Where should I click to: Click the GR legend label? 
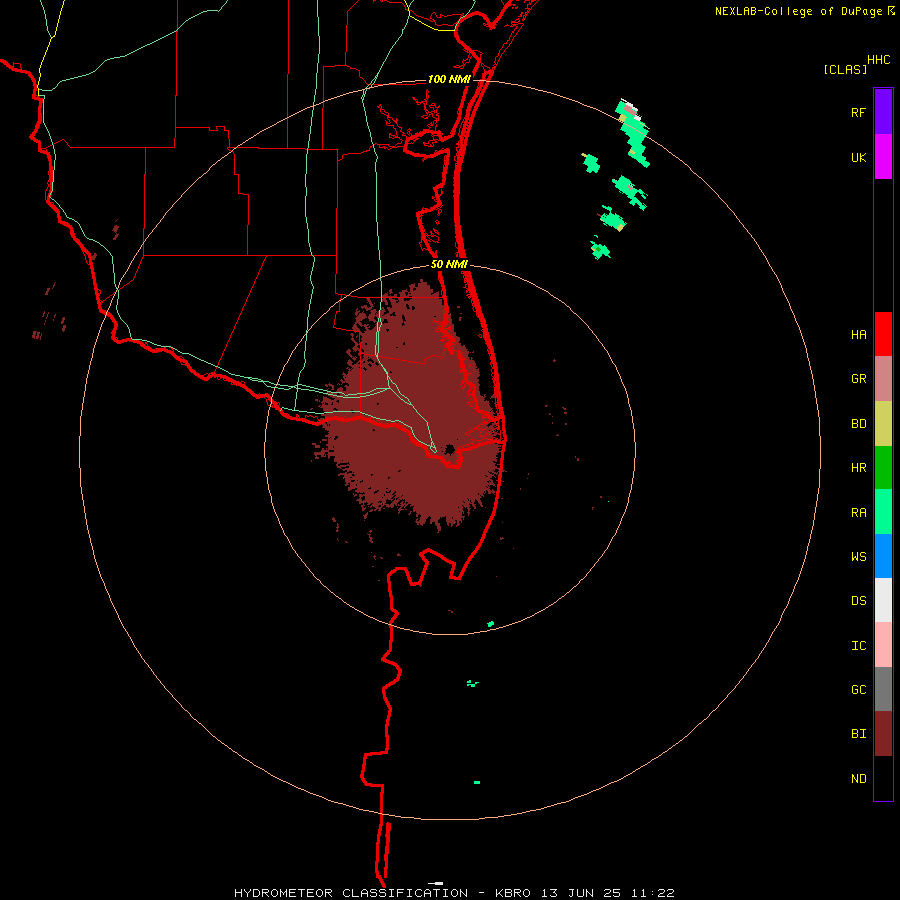tap(859, 379)
